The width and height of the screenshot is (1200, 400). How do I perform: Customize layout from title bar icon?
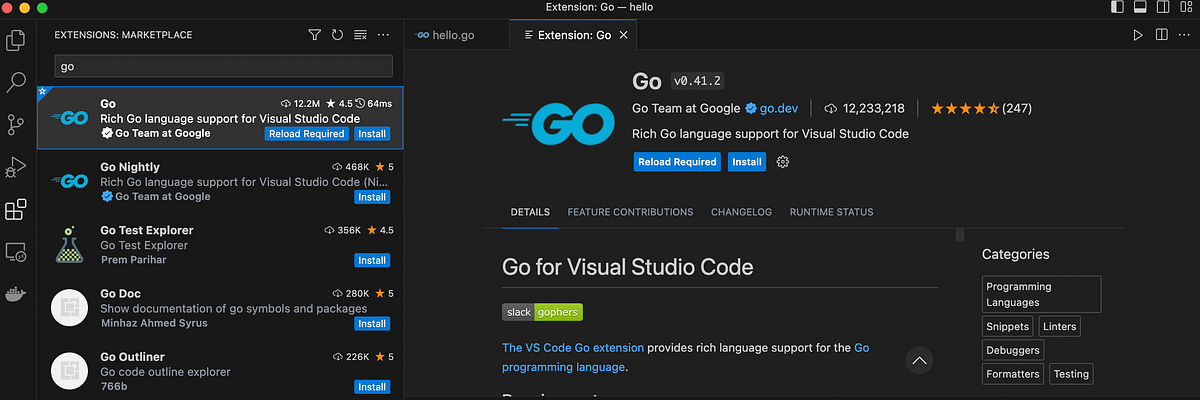coord(1186,8)
